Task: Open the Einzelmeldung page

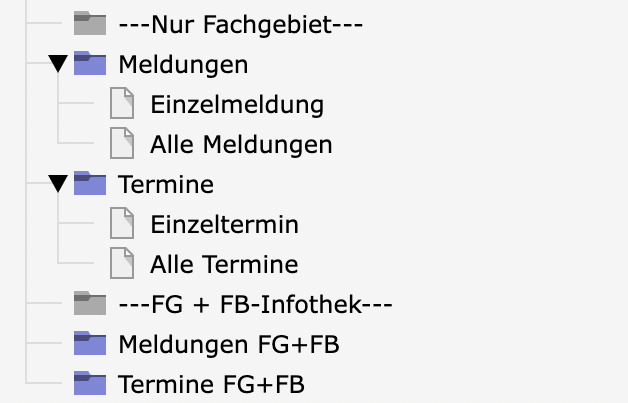Action: pyautogui.click(x=237, y=104)
